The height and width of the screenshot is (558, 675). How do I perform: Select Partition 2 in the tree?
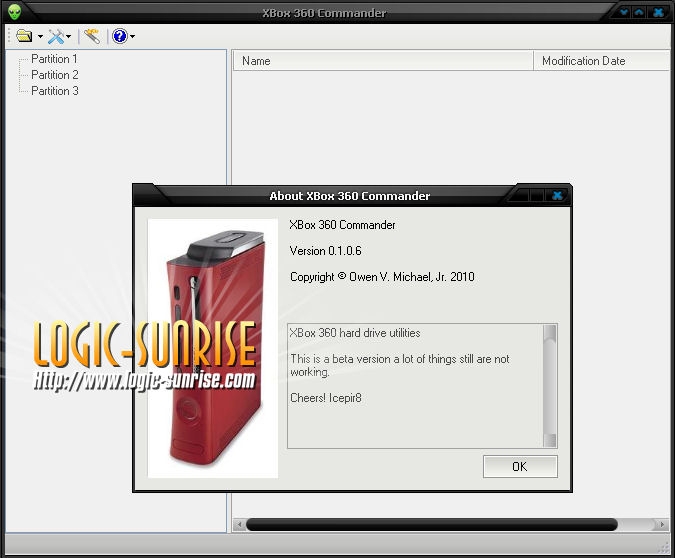click(x=54, y=75)
